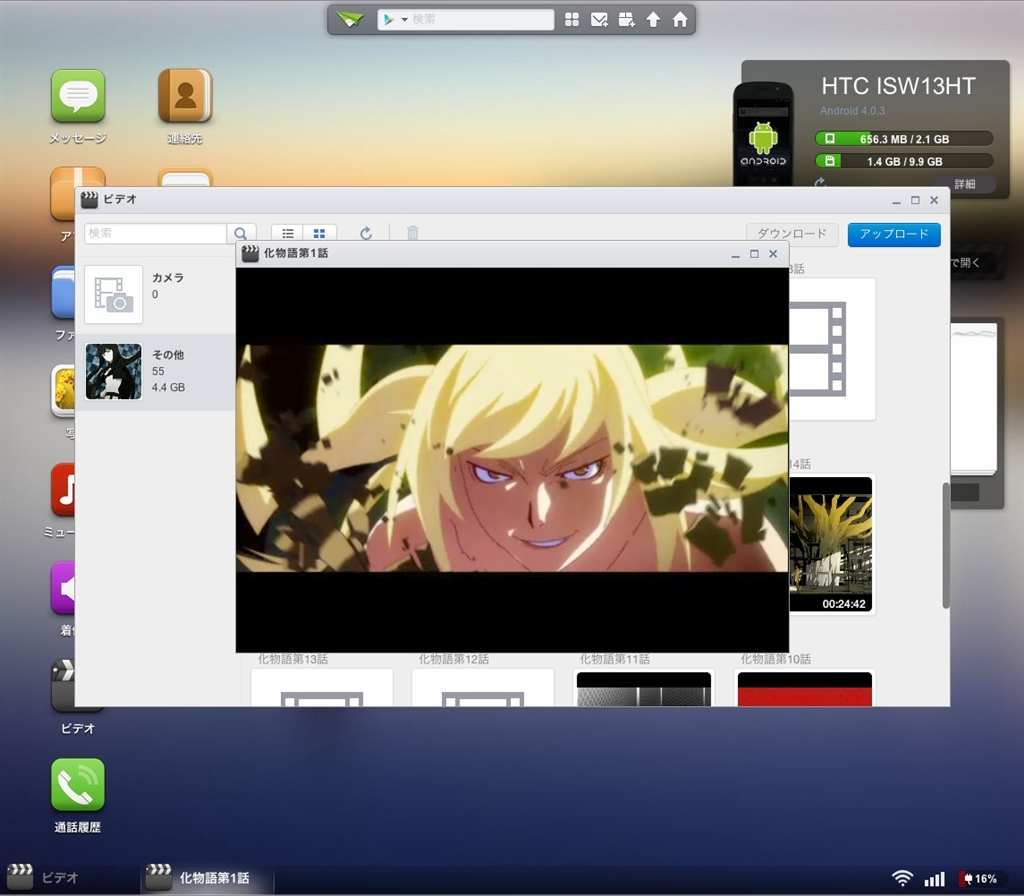Screen dimensions: 1024x896
Task: Click the 1.4 GB / 9.9 GB storage bar
Action: coord(904,161)
